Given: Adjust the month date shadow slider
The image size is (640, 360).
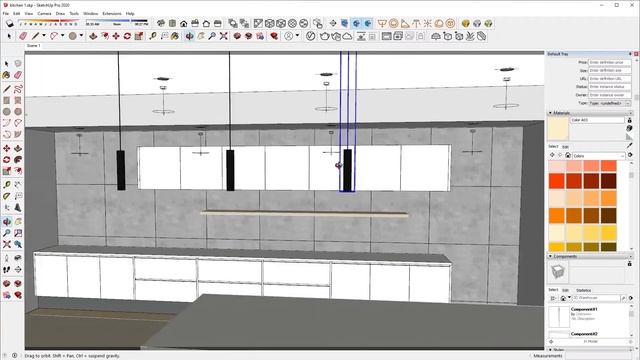Looking at the screenshot, I should [49, 21].
